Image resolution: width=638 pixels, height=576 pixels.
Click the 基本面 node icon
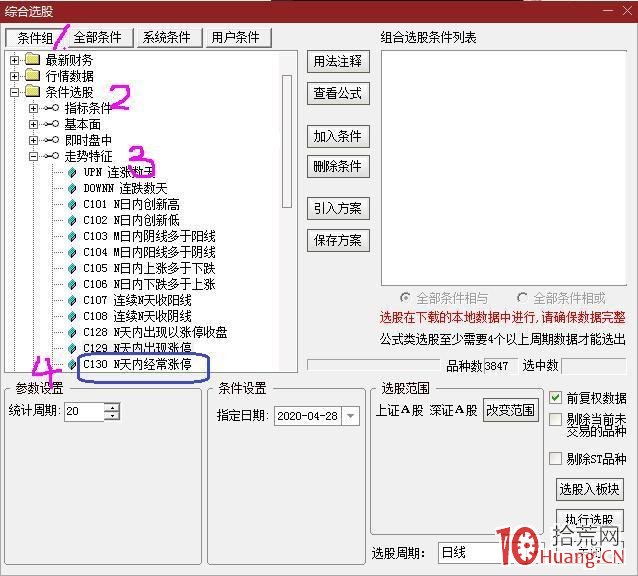51,124
